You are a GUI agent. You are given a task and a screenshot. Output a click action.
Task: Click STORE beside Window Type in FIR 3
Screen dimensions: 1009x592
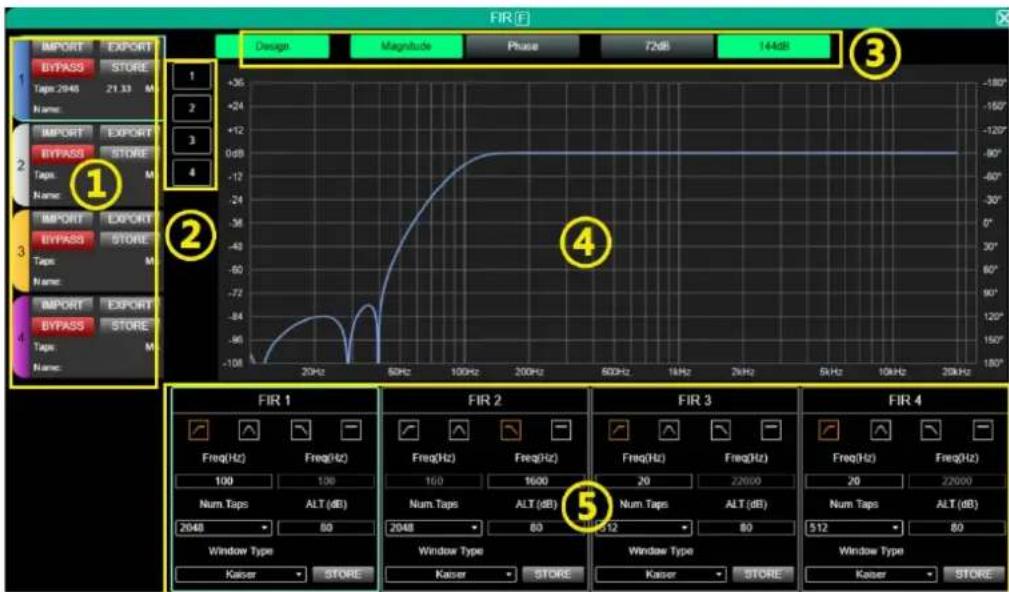pos(763,574)
